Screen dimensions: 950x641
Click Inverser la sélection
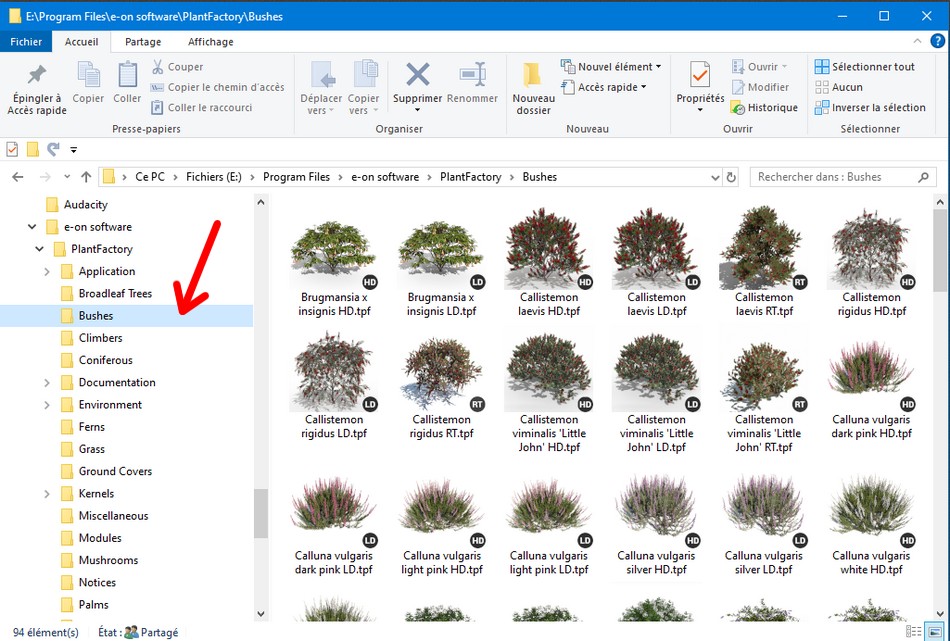click(x=871, y=108)
